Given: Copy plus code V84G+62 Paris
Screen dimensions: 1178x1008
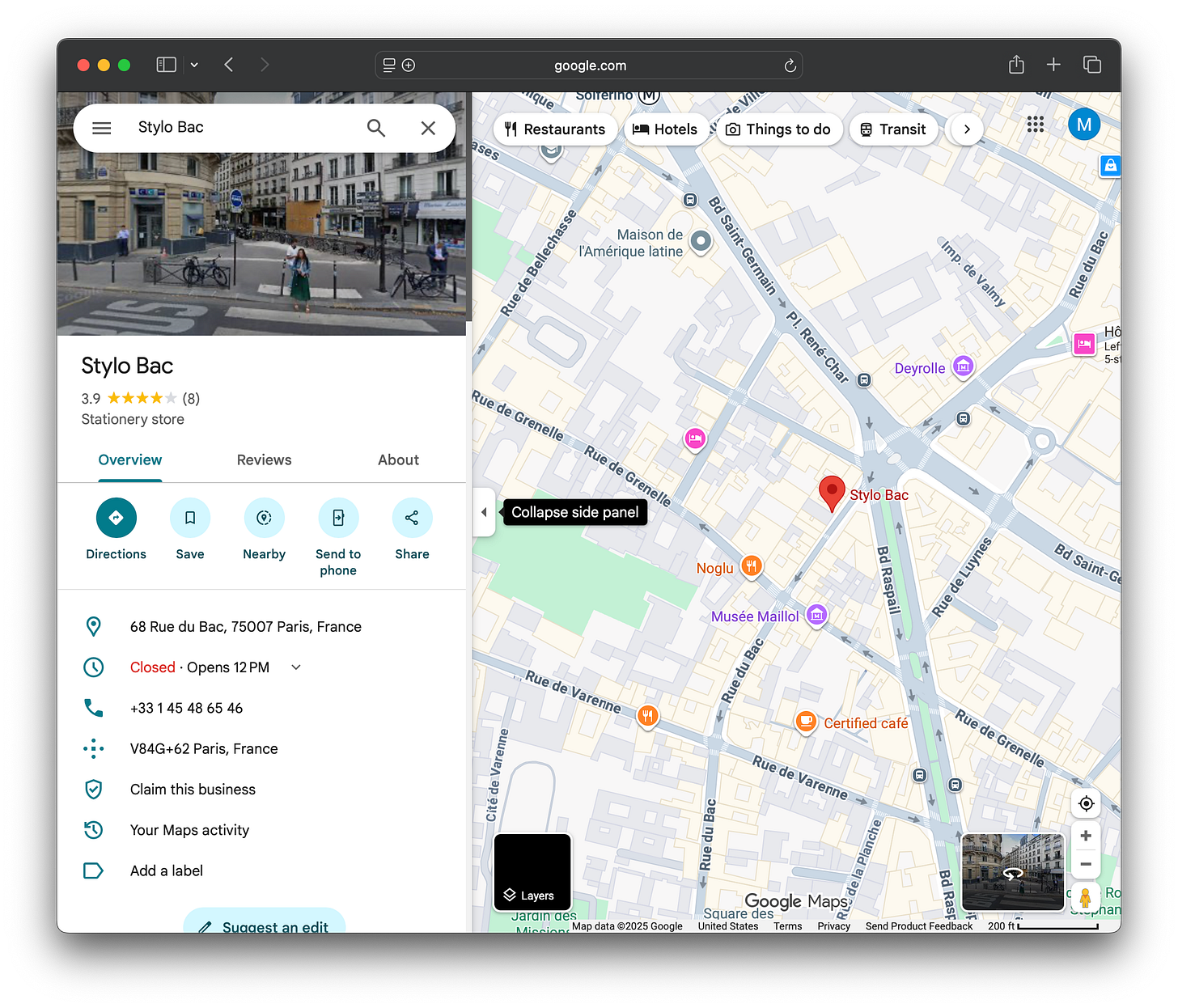Looking at the screenshot, I should click(x=204, y=749).
